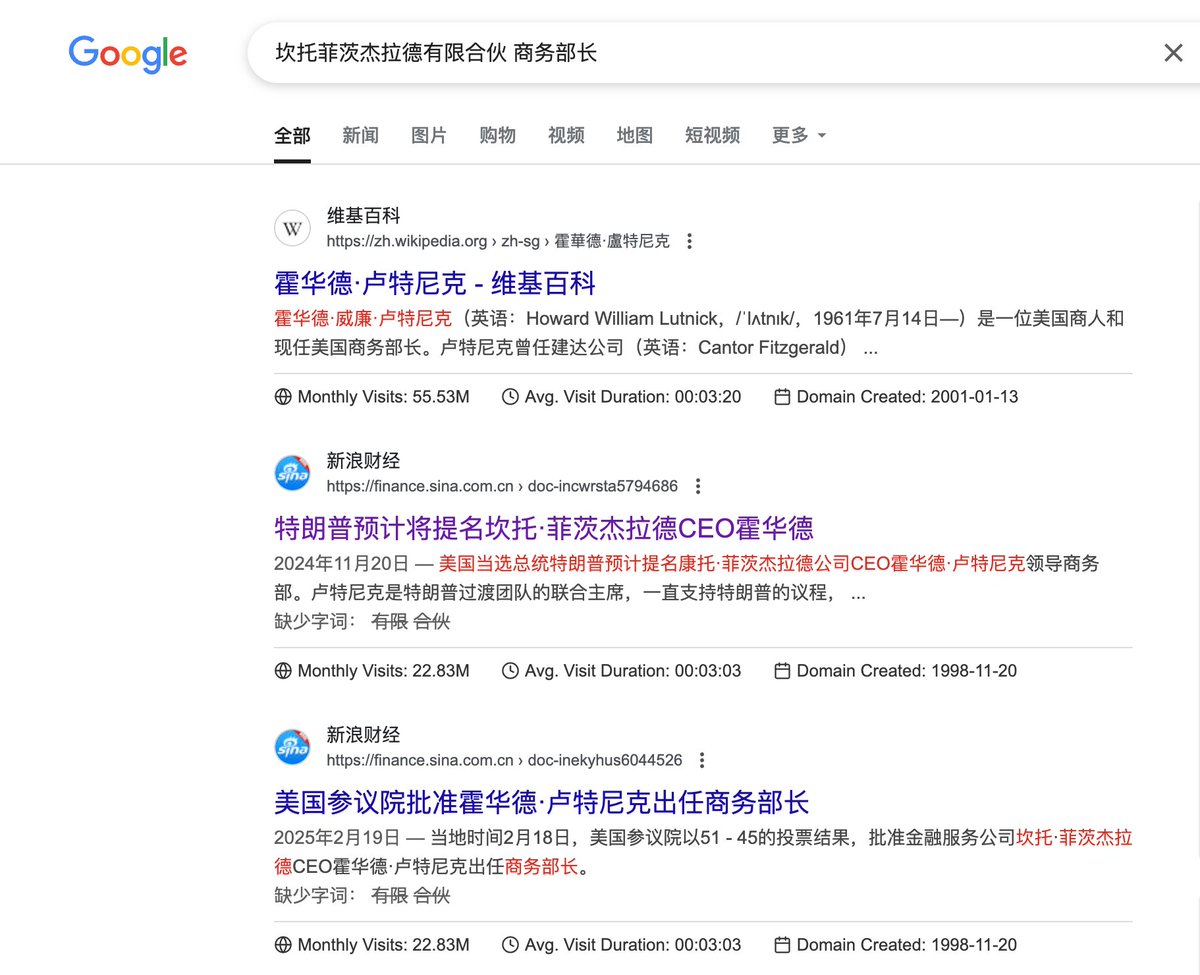Open the 视频 tab
This screenshot has width=1200, height=975.
pos(566,135)
